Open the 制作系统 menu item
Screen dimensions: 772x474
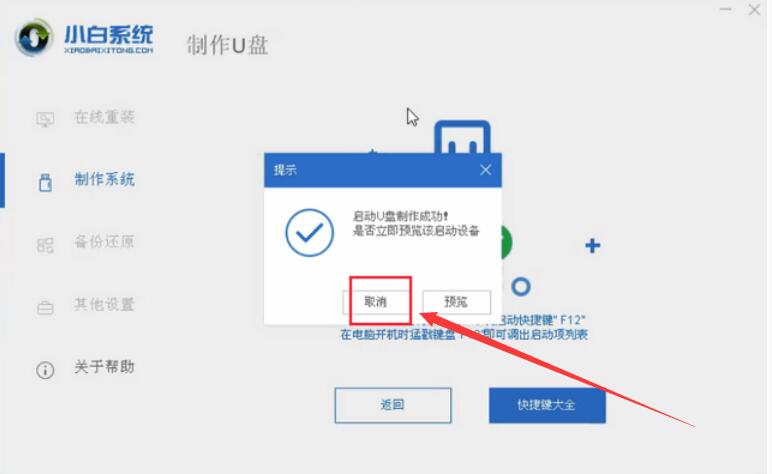click(104, 179)
